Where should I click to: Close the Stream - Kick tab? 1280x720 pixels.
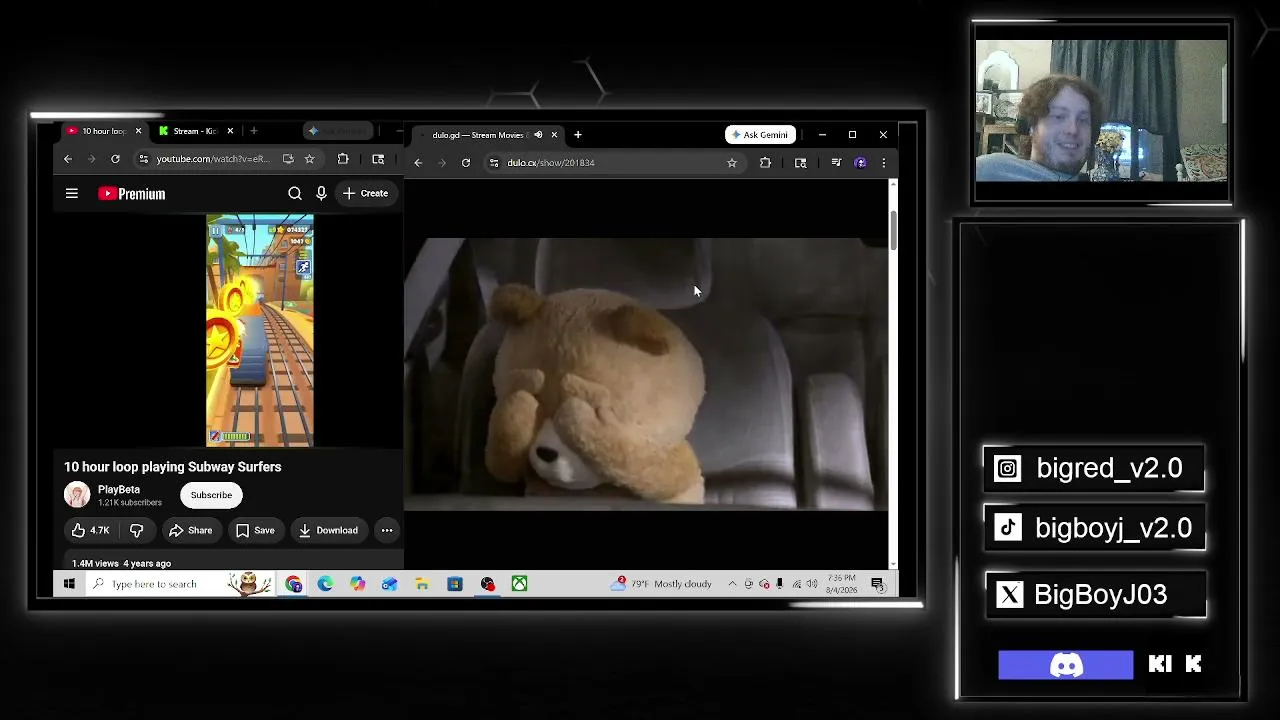pyautogui.click(x=230, y=131)
